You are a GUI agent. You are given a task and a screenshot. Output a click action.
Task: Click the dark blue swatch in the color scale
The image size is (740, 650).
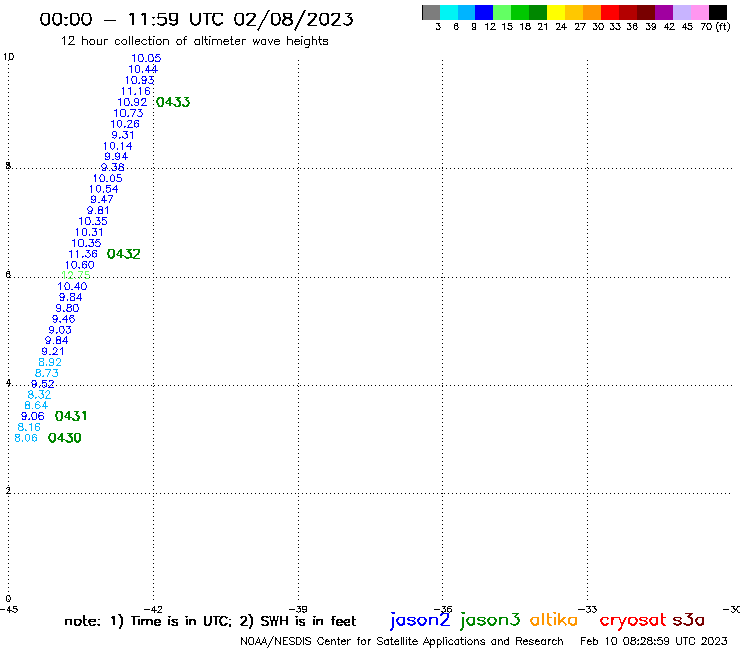[484, 12]
